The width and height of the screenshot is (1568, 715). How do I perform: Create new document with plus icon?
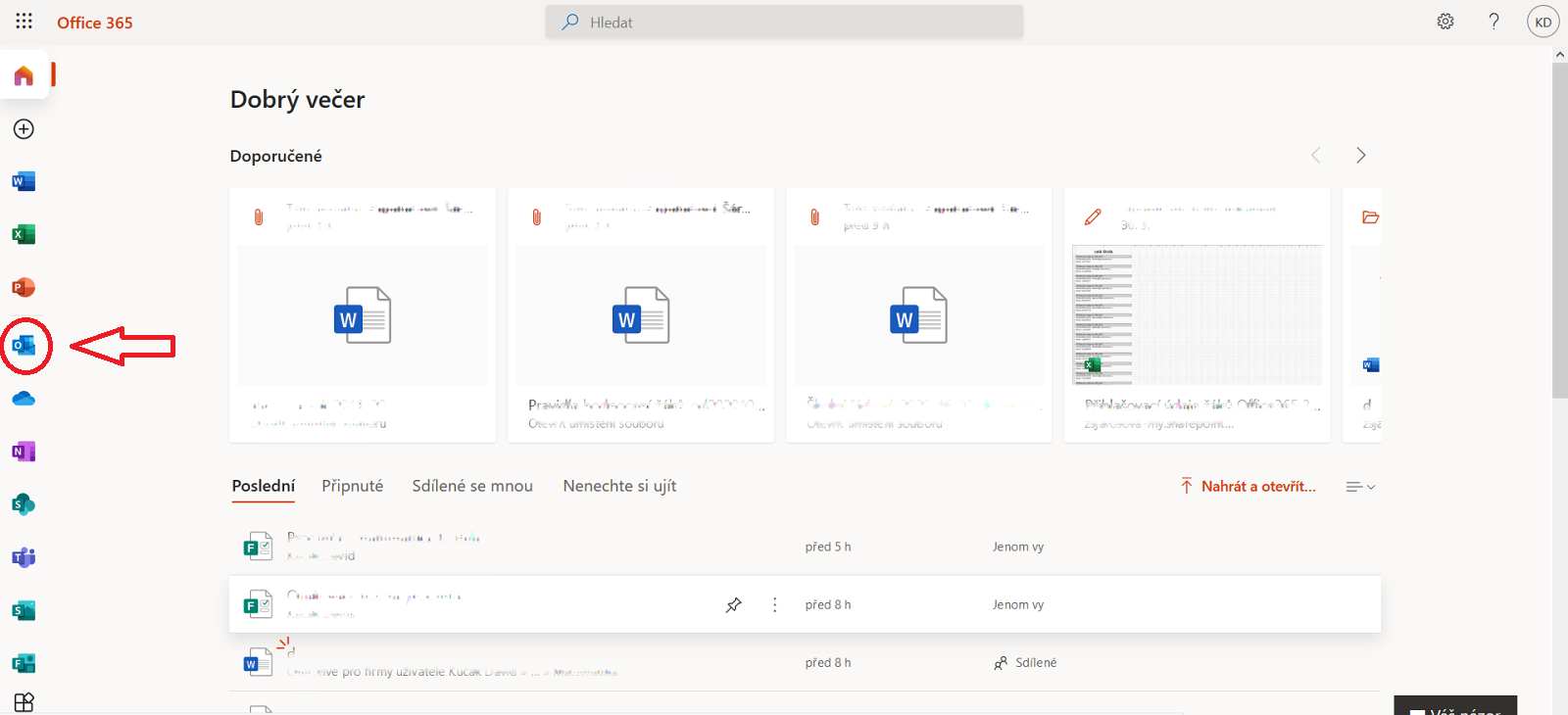[24, 129]
